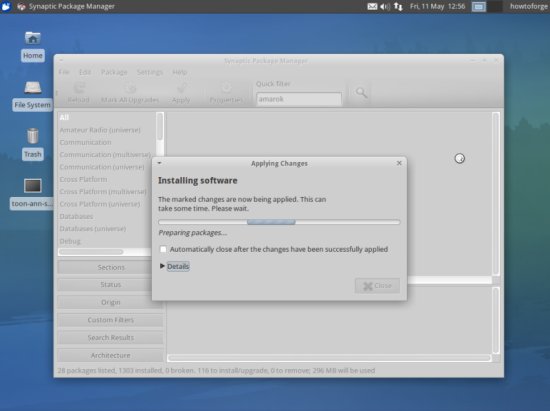Enable automatically close after changes applied checkbox

pyautogui.click(x=163, y=249)
